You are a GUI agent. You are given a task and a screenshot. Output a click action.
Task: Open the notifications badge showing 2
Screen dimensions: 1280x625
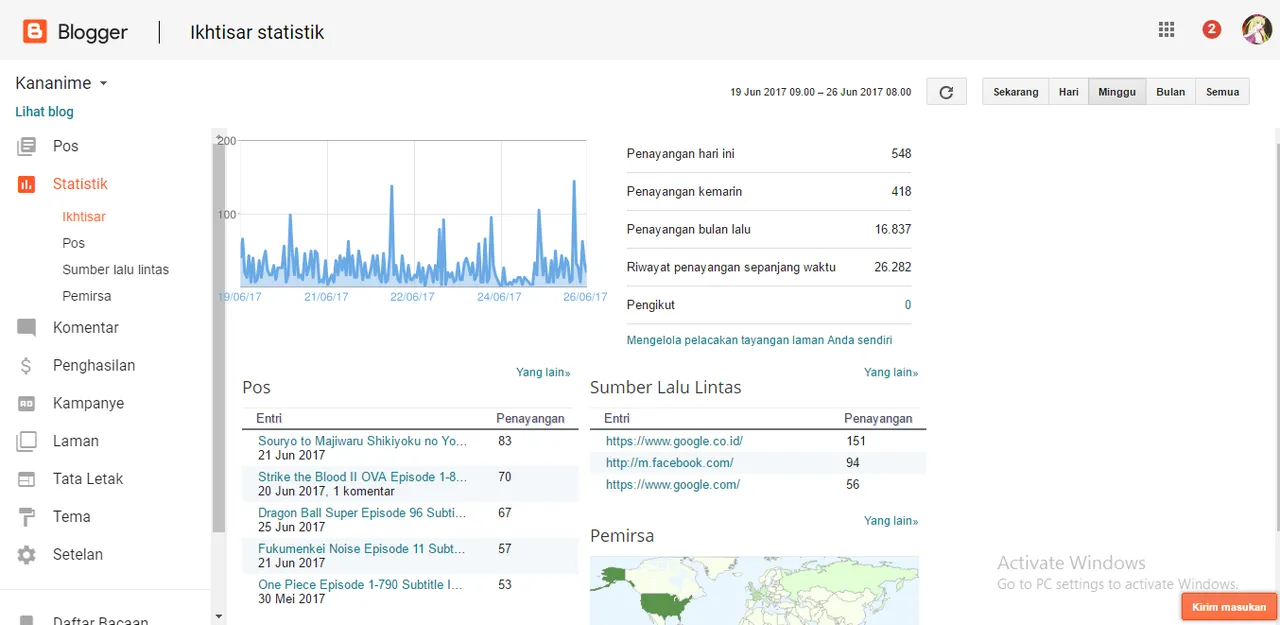click(x=1212, y=29)
